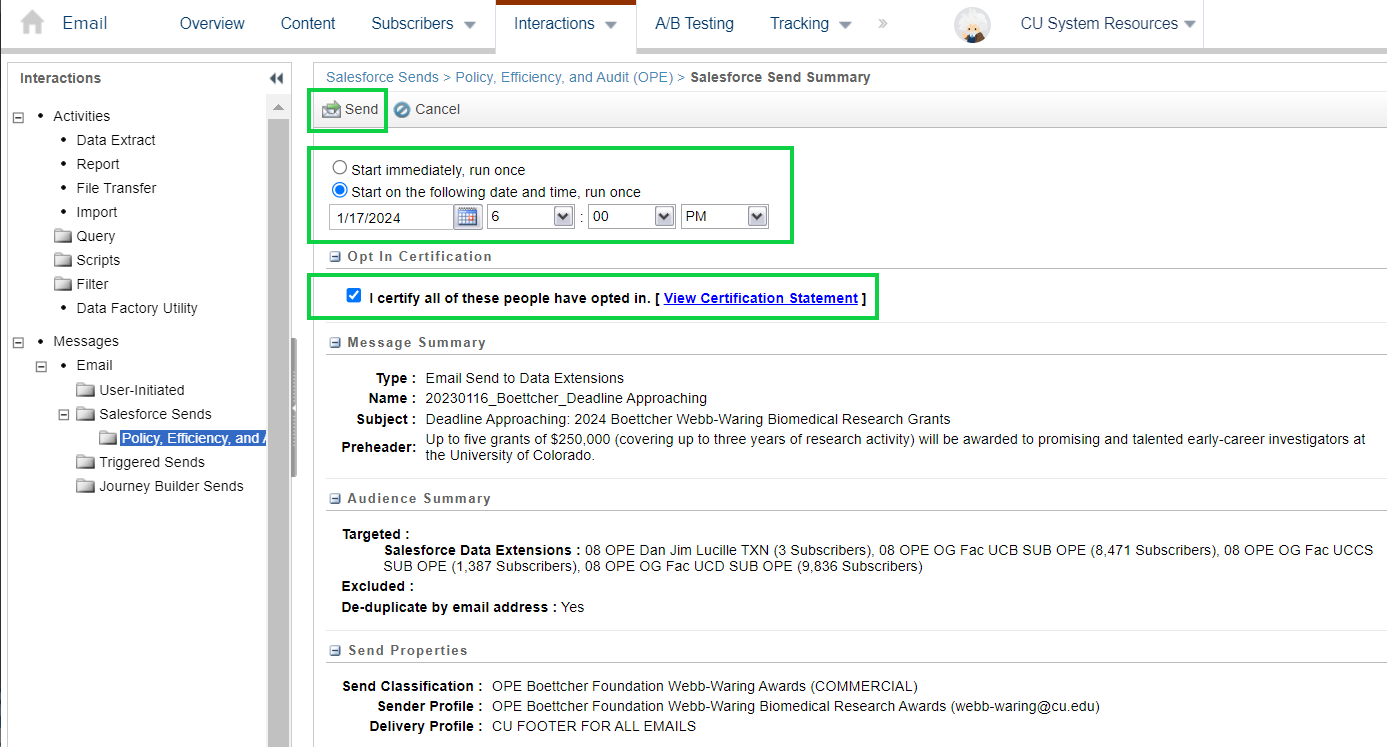Click the Email app title

pos(85,23)
